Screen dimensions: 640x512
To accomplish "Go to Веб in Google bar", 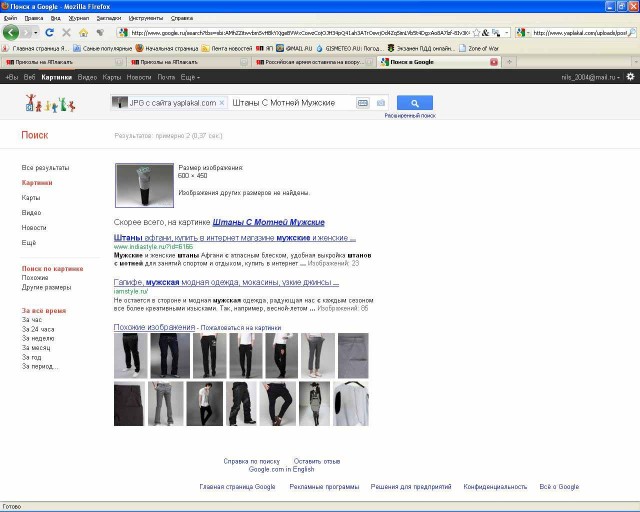I will [29, 77].
